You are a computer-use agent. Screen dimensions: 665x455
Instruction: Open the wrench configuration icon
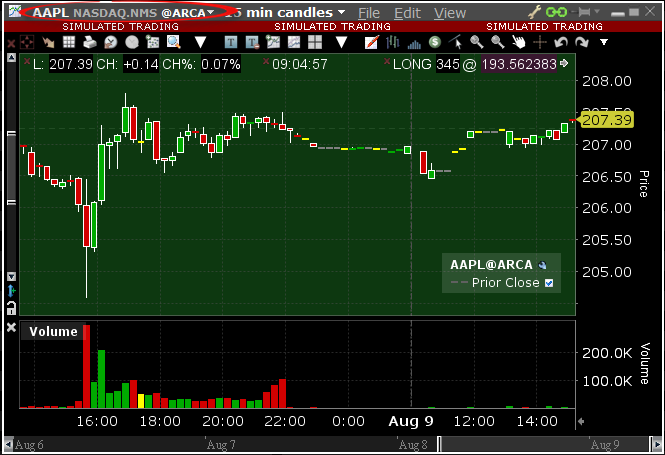534,12
